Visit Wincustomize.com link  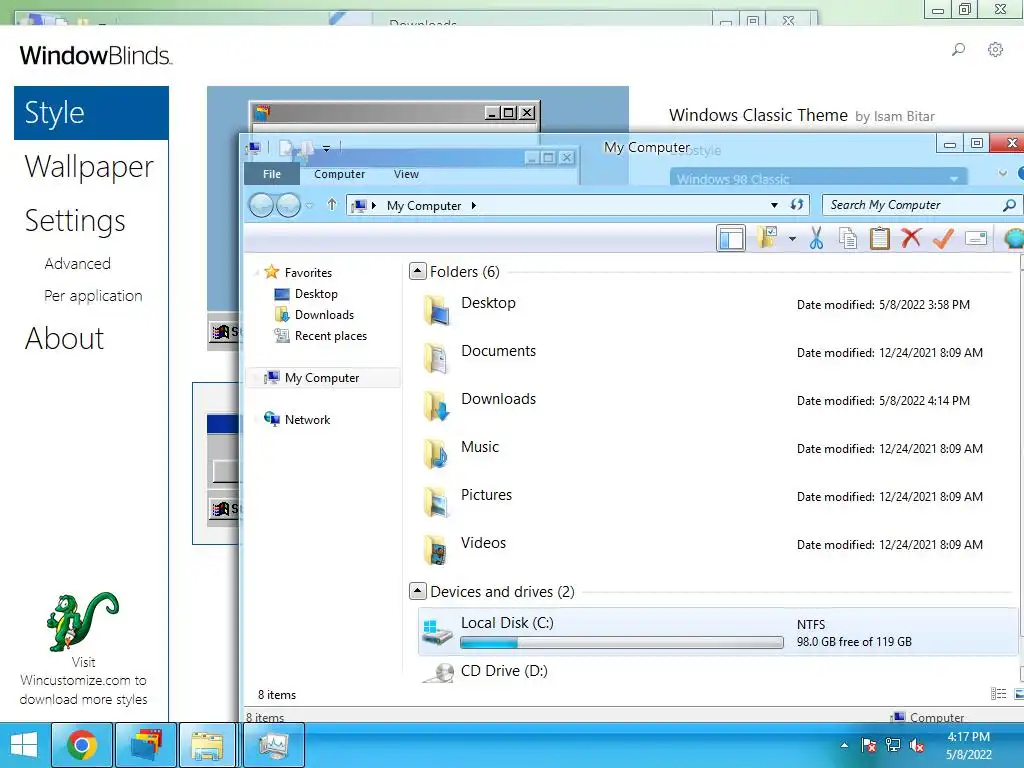click(x=84, y=680)
